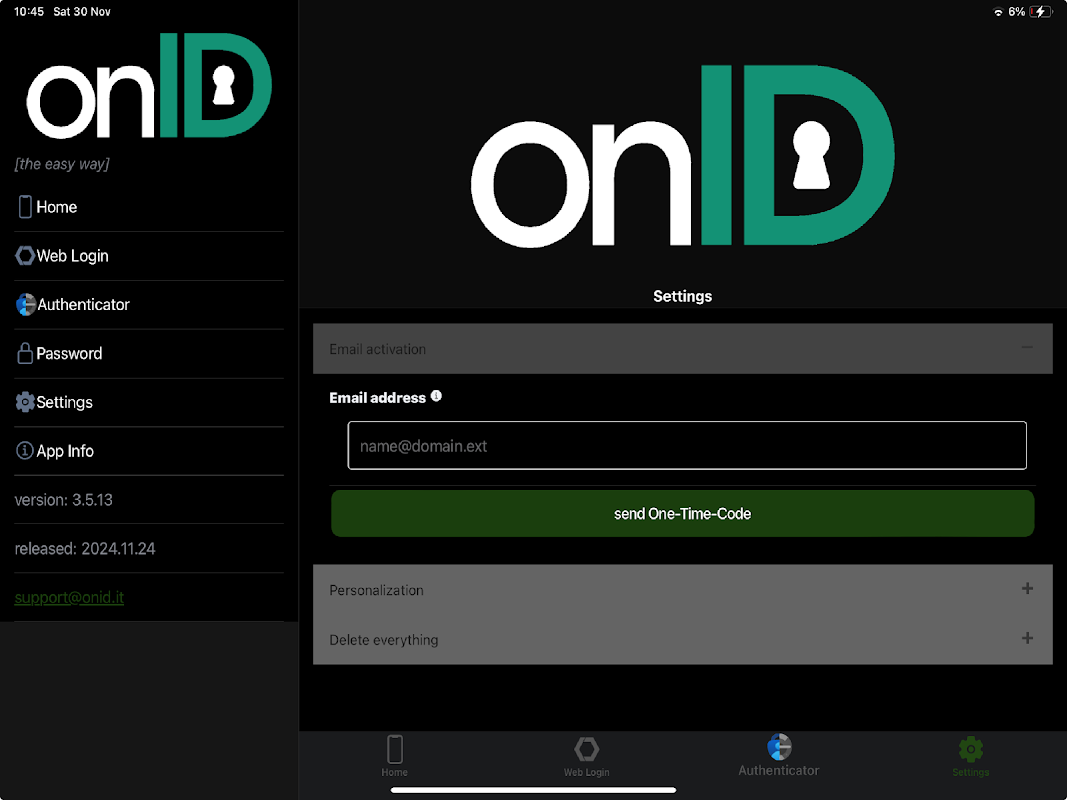Open Home in the sidebar menu
Viewport: 1067px width, 800px height.
coord(148,207)
